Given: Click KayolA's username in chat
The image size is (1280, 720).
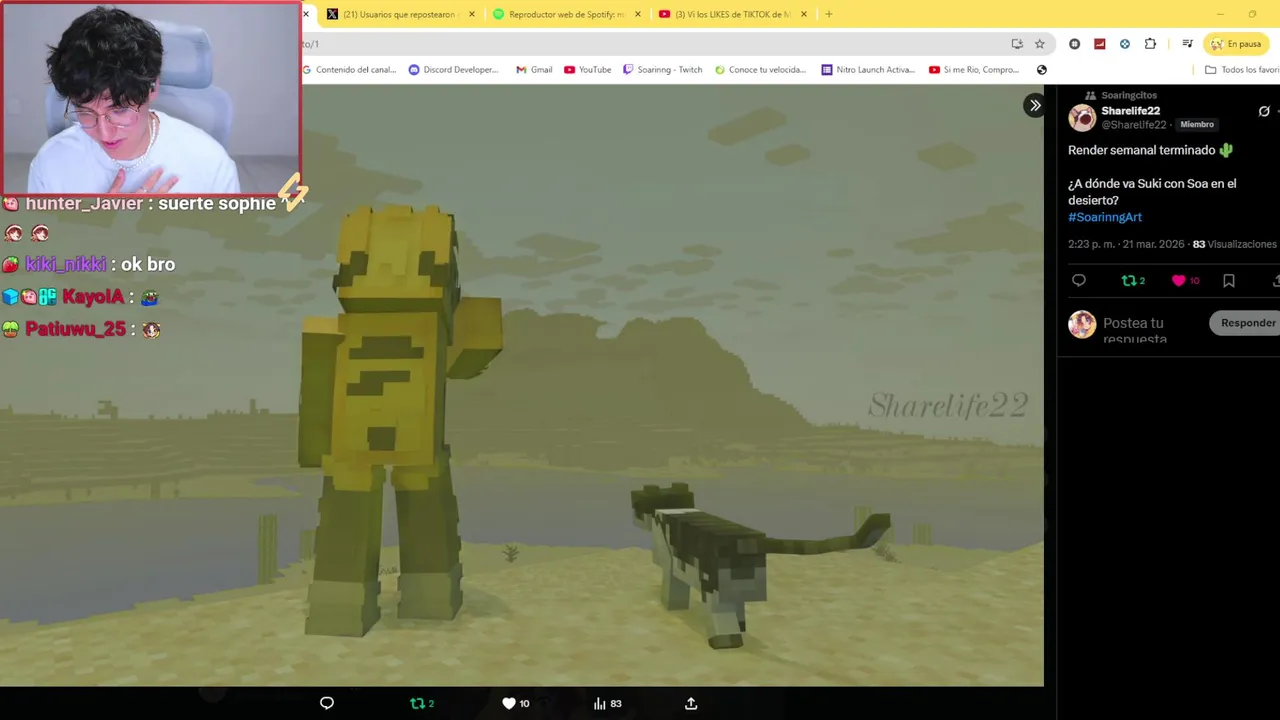Looking at the screenshot, I should tap(93, 297).
